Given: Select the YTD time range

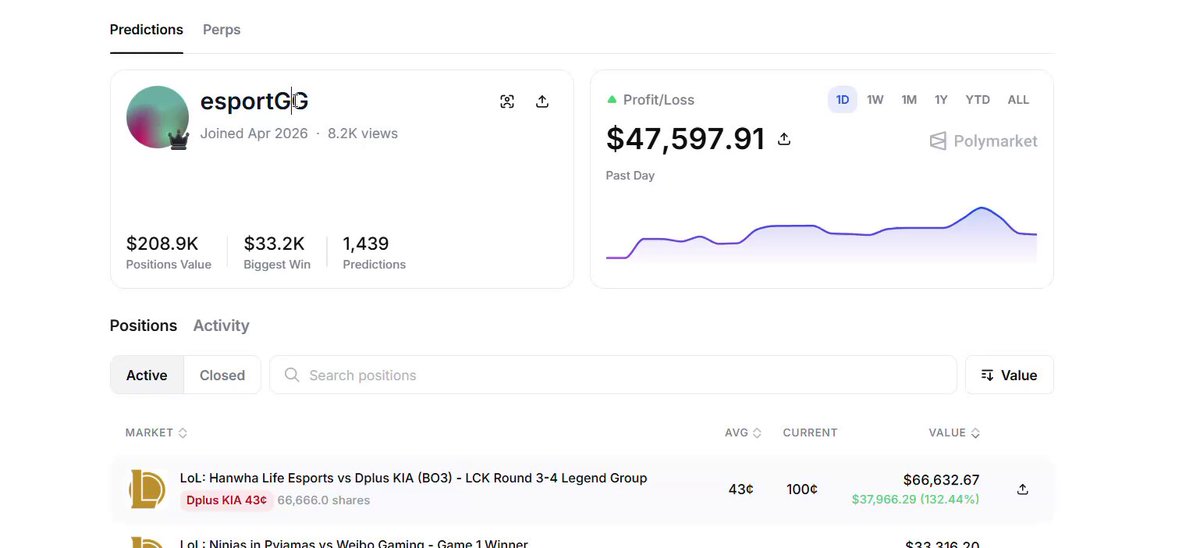Looking at the screenshot, I should 977,100.
